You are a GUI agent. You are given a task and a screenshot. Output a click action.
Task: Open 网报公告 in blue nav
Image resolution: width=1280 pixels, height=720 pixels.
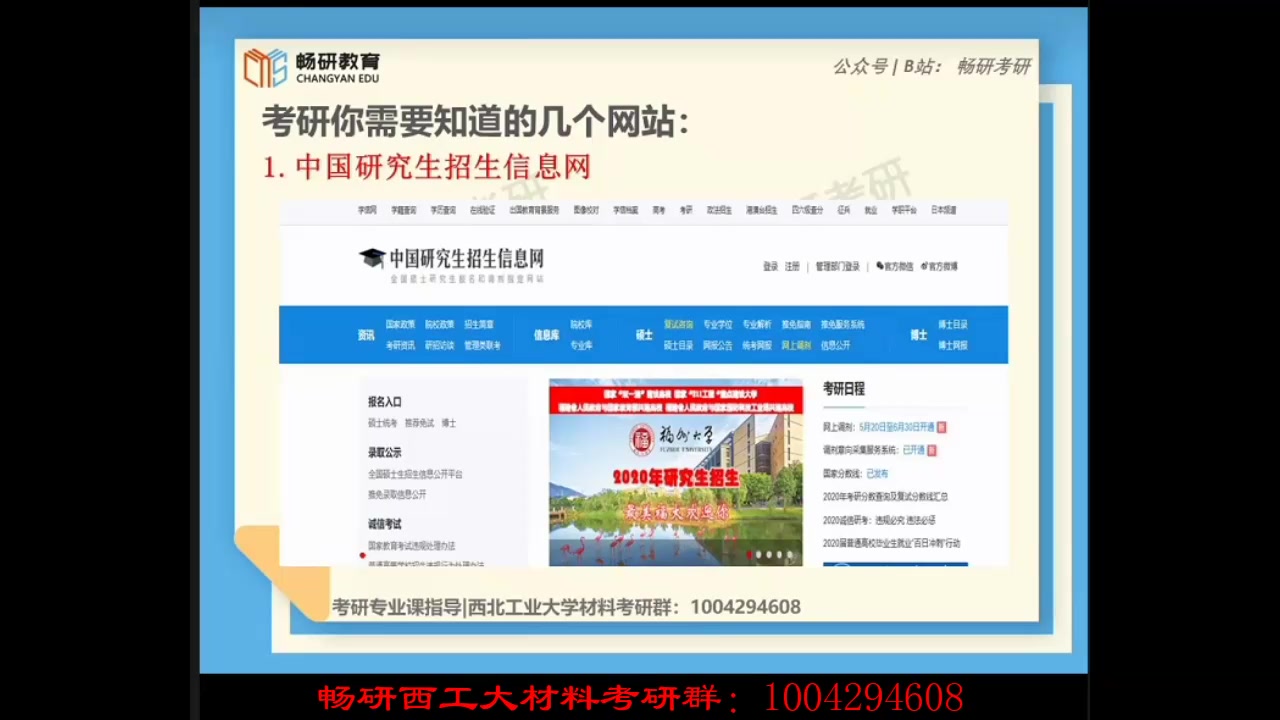point(717,345)
